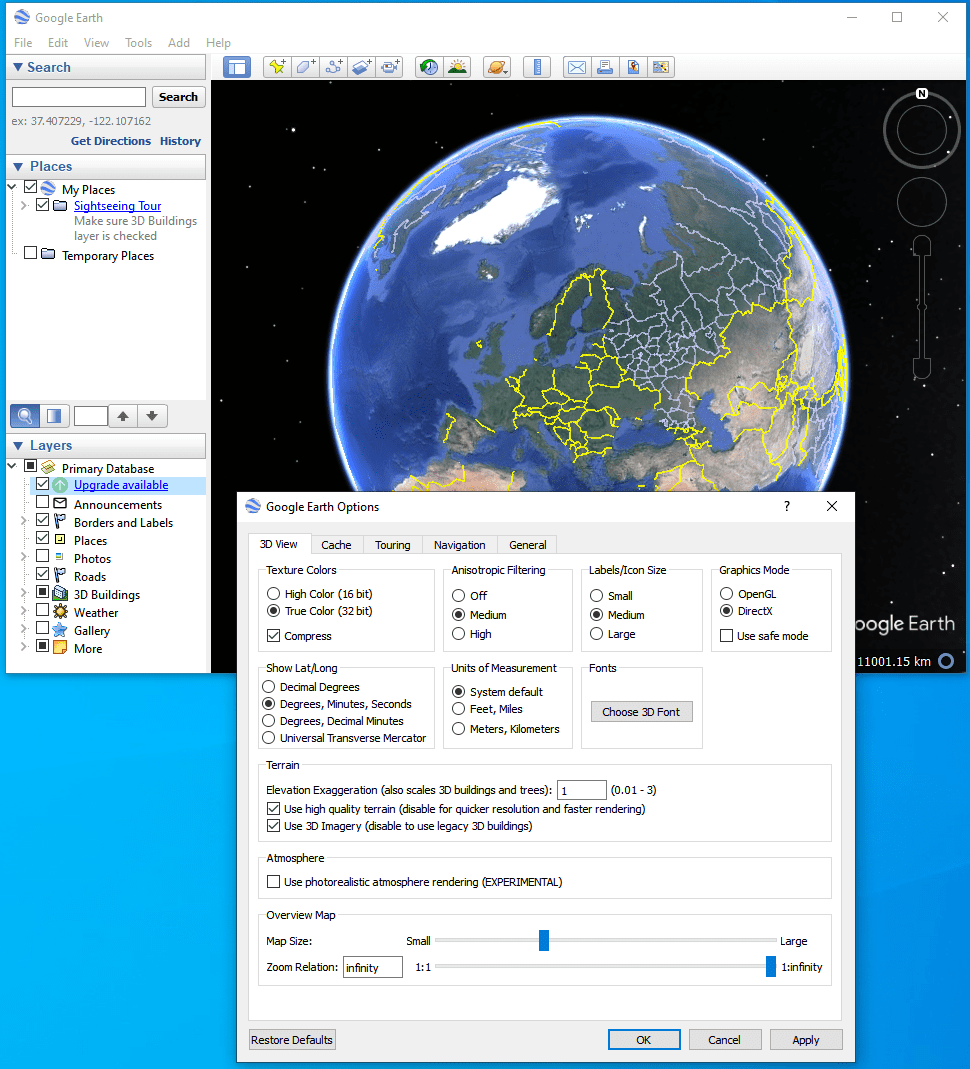
Task: Collapse the Primary Database tree
Action: [12, 466]
